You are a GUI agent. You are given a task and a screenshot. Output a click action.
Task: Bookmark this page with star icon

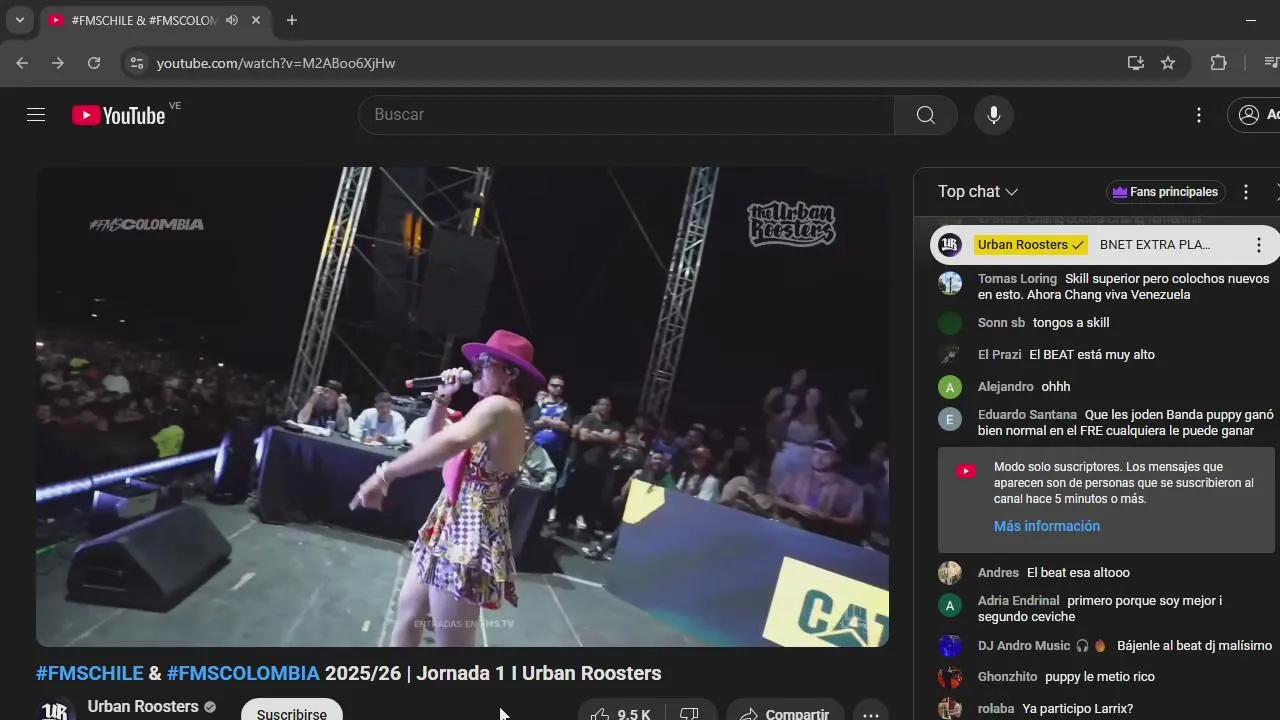click(1168, 63)
